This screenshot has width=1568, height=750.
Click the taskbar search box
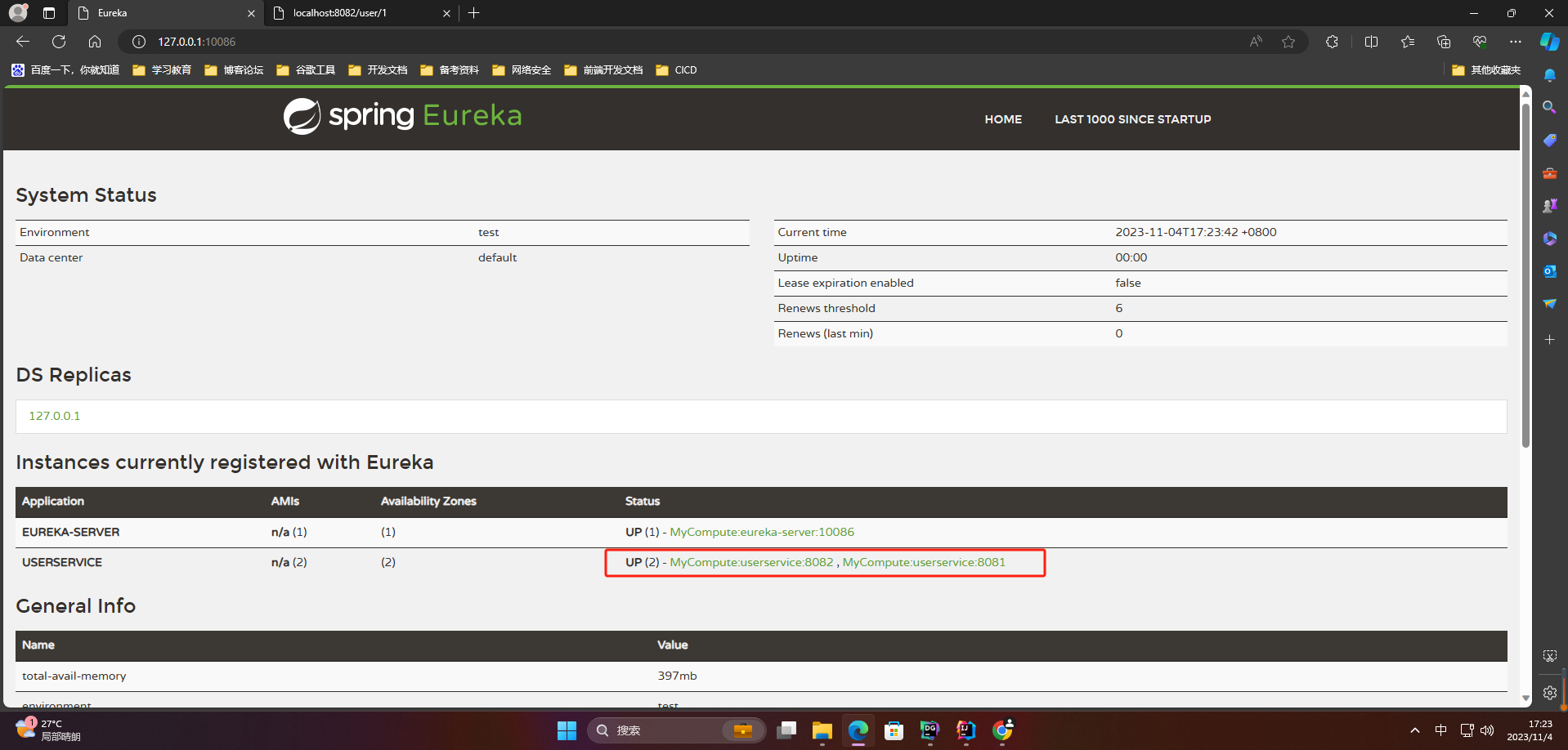point(676,730)
